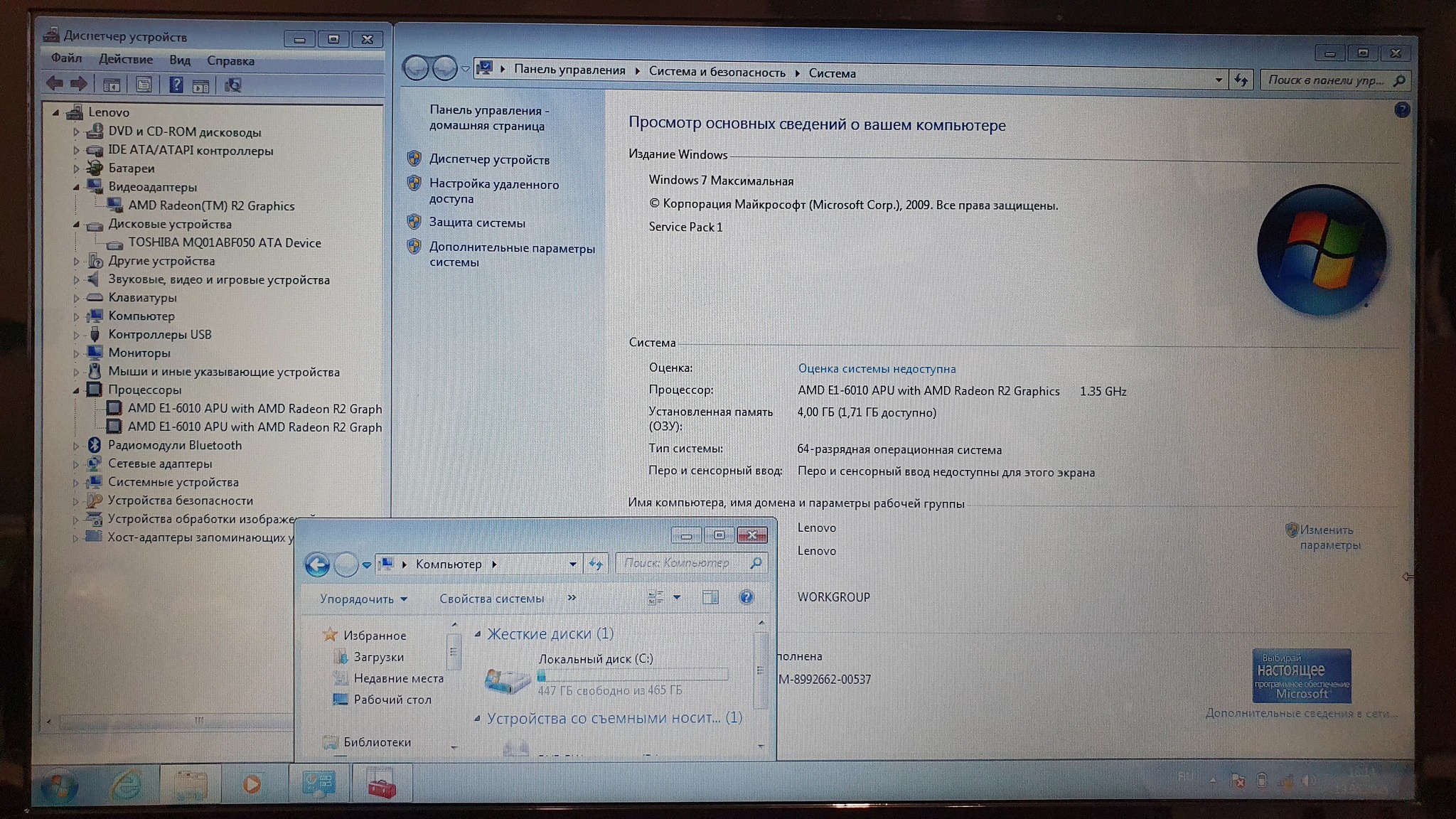Viewport: 1456px width, 819px height.
Task: Click show/hide console tree toolbar icon
Action: click(x=111, y=85)
